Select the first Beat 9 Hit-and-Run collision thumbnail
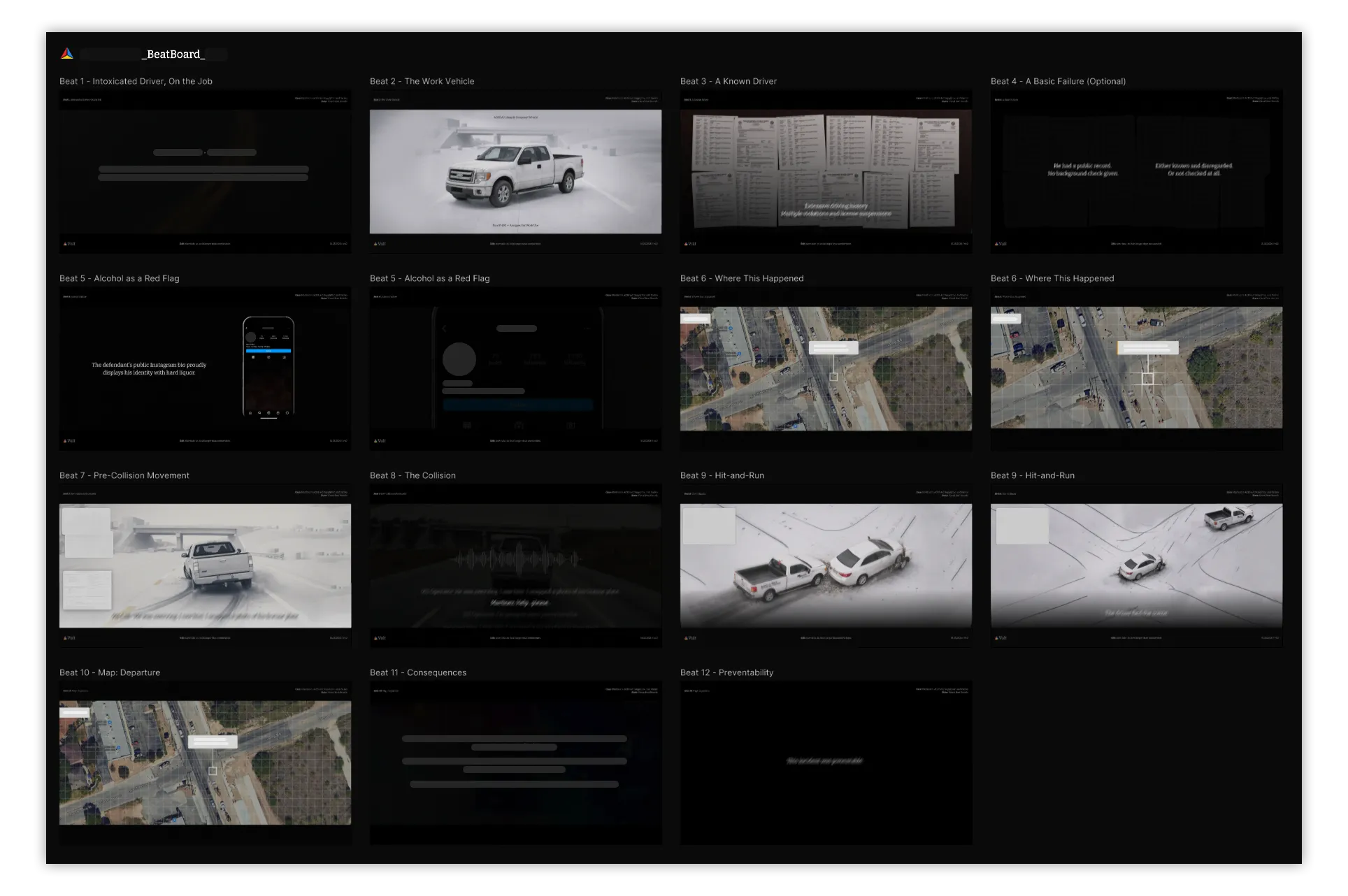 point(826,565)
